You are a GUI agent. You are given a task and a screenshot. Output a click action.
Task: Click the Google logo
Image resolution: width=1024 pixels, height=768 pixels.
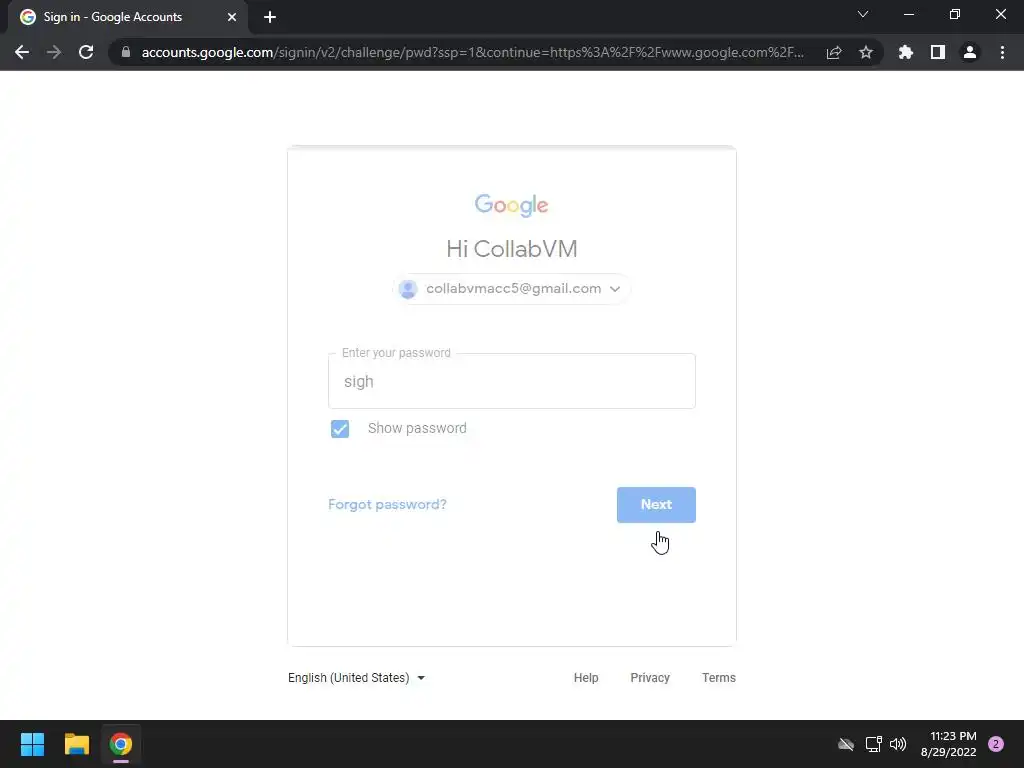511,205
